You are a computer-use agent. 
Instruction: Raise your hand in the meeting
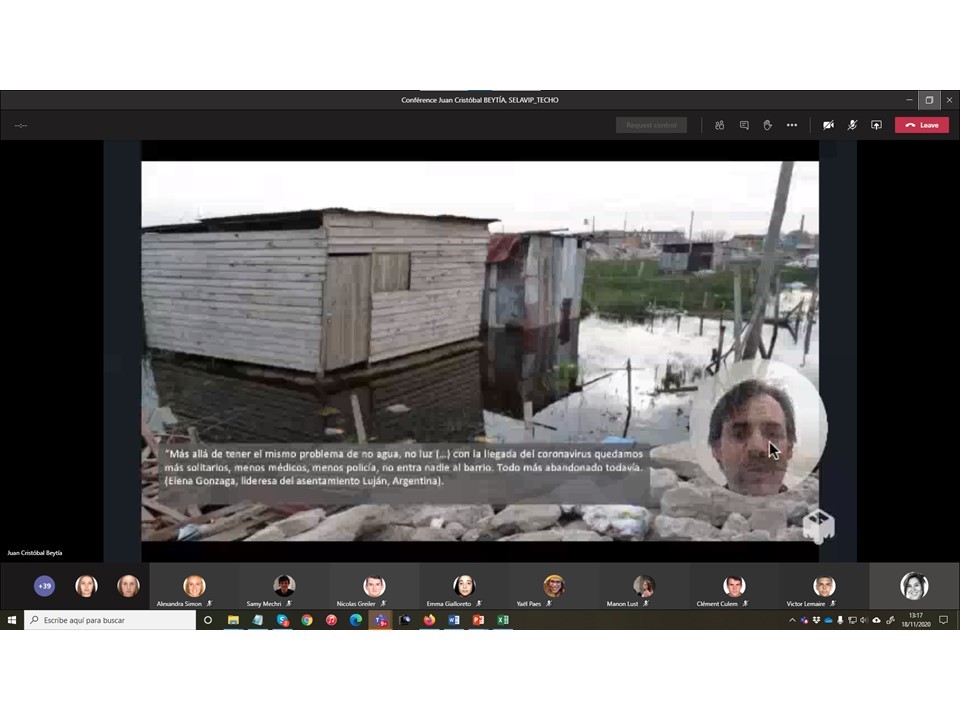768,125
